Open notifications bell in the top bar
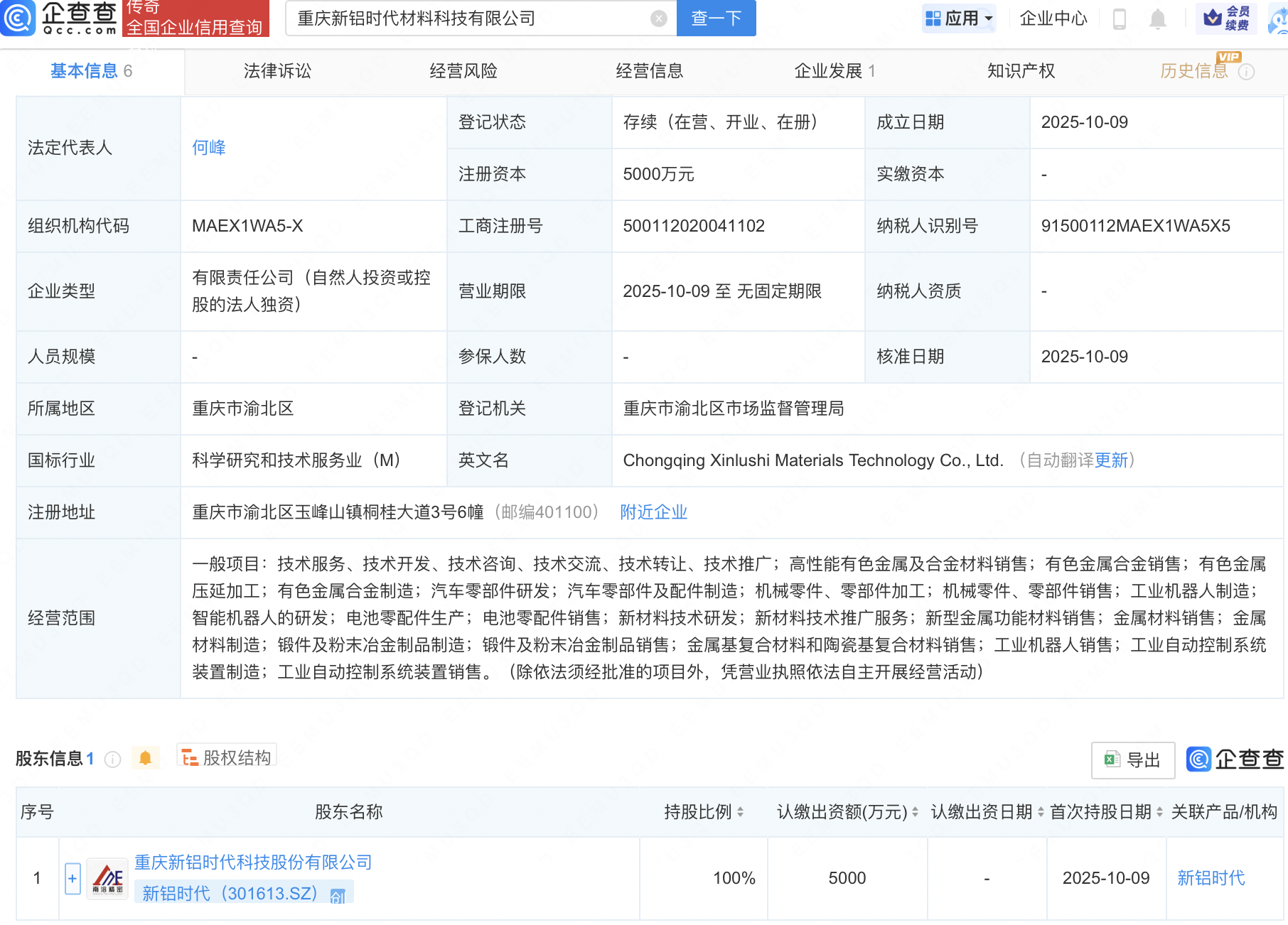This screenshot has height=925, width=1288. point(1157,18)
